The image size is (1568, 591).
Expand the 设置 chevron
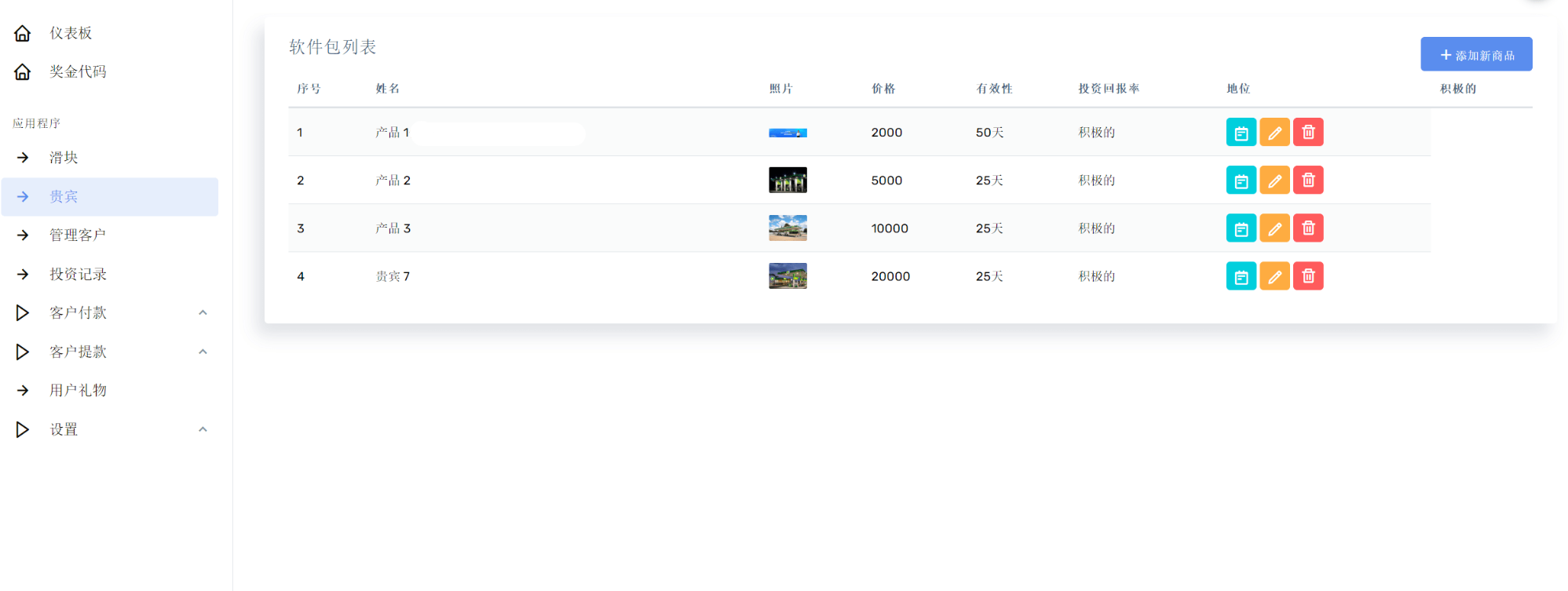[203, 429]
